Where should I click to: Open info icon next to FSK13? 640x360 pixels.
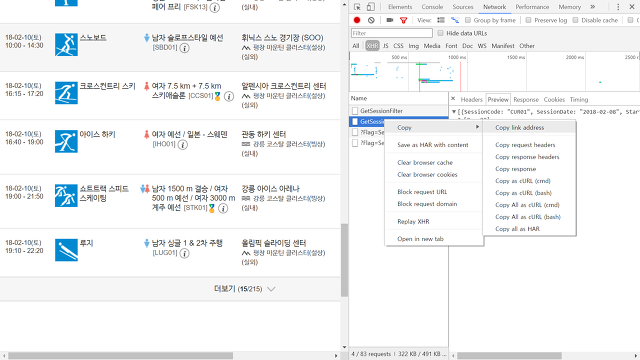[215, 7]
